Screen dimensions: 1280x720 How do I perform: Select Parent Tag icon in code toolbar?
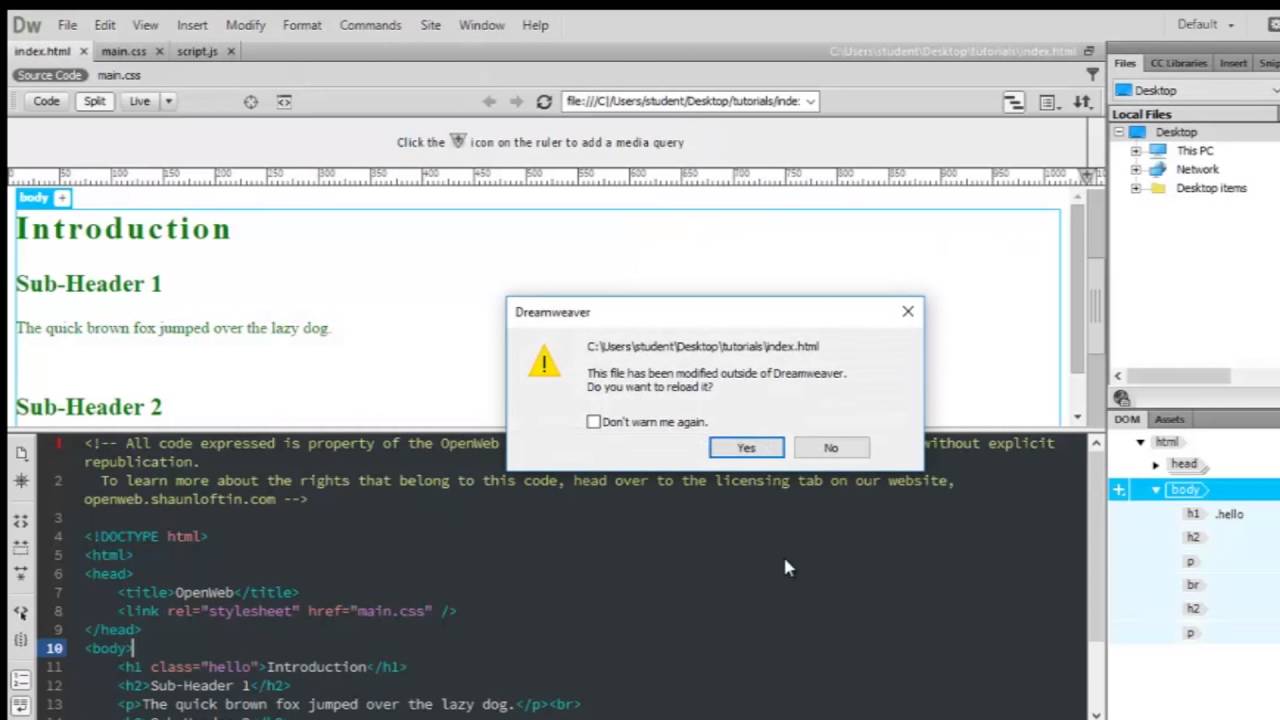point(22,612)
